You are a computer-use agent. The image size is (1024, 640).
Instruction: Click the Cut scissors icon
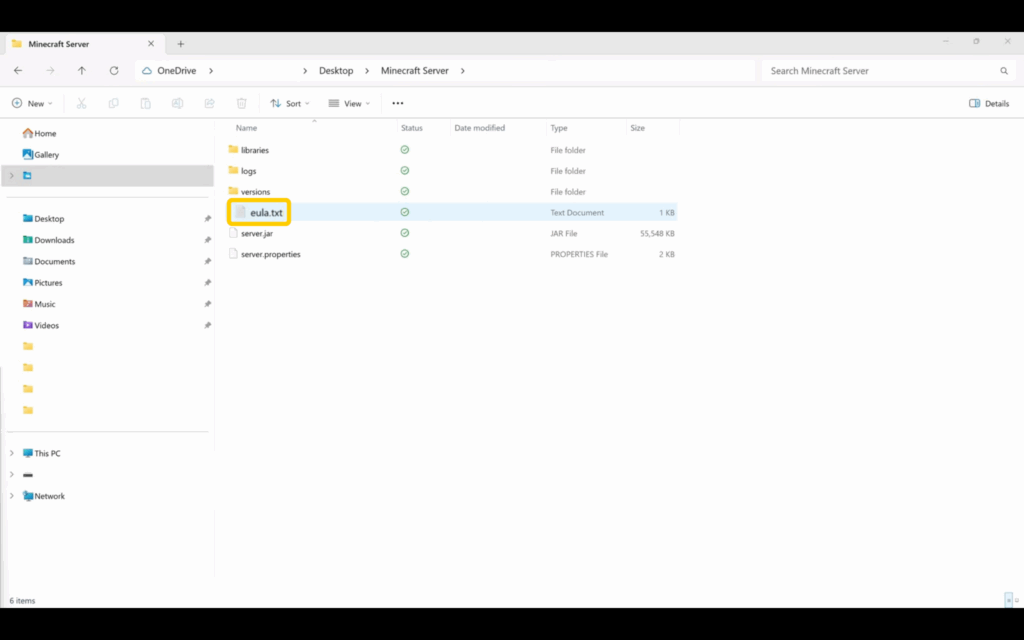(82, 103)
